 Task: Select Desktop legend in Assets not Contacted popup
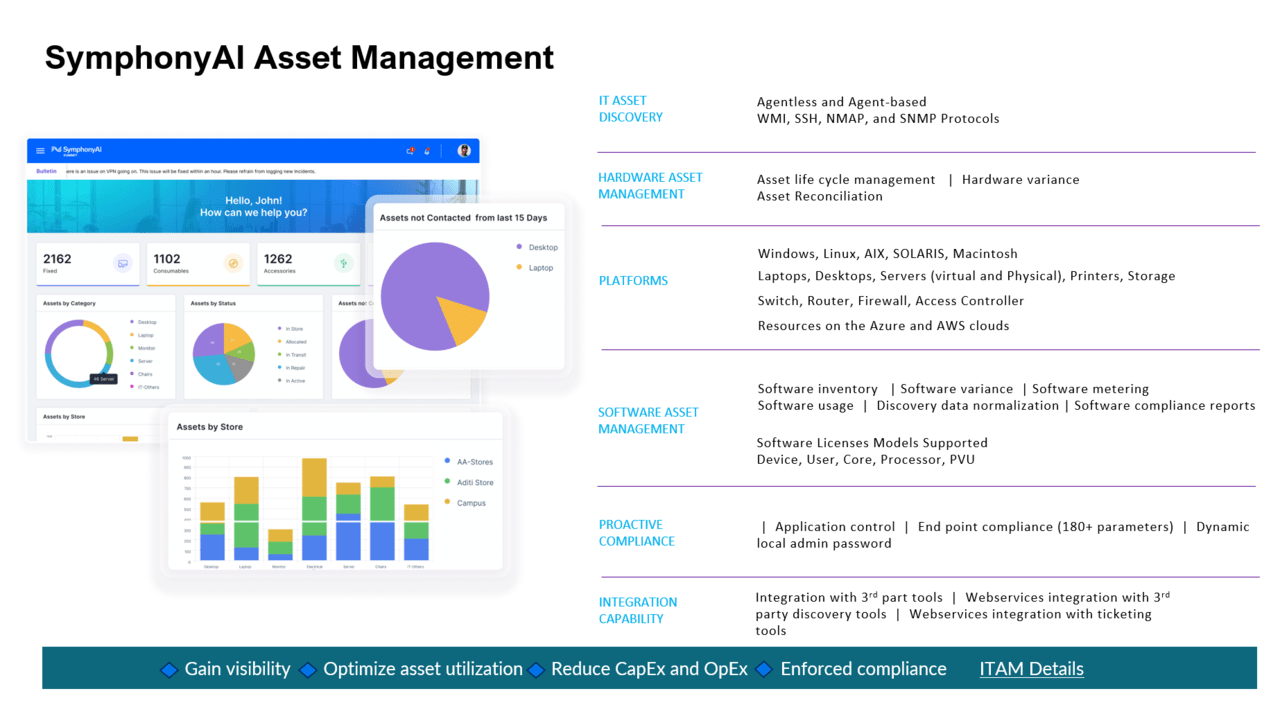(537, 247)
